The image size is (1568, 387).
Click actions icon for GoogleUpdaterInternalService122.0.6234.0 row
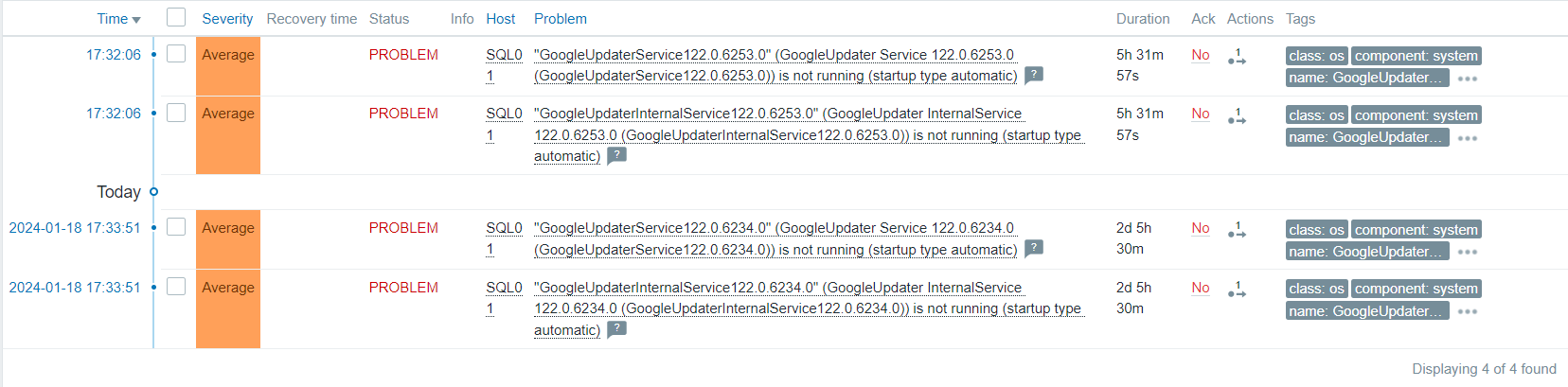(x=1237, y=290)
